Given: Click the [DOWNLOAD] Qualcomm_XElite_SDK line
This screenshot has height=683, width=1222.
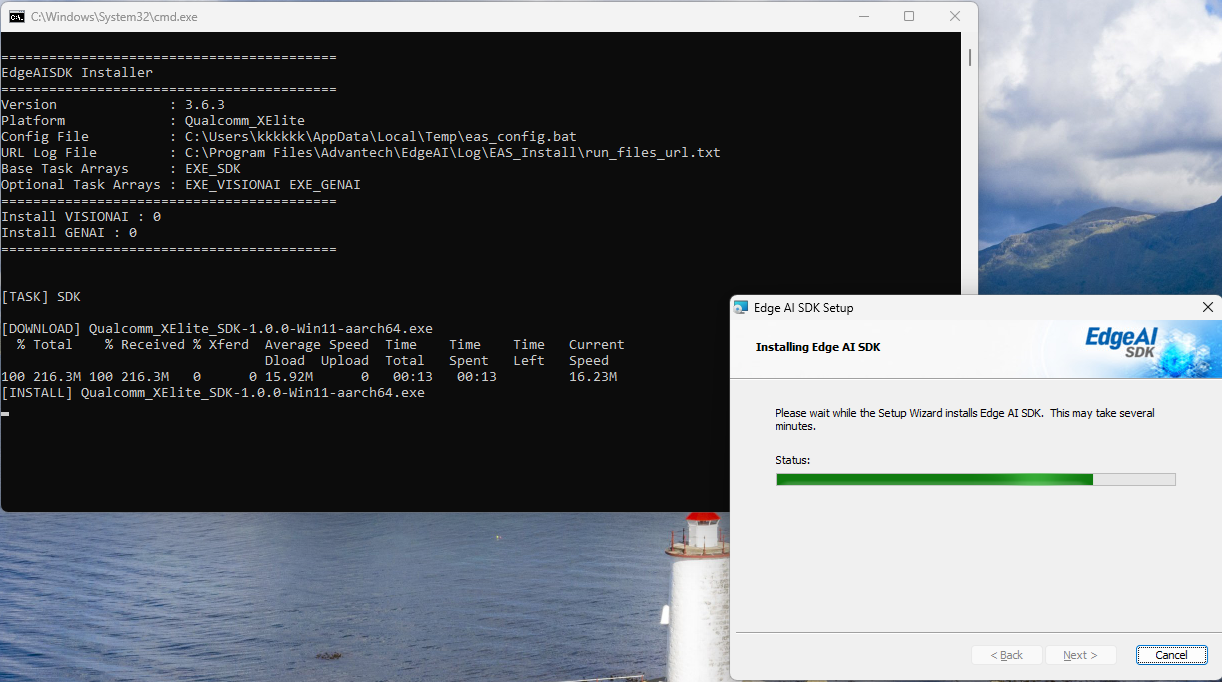Looking at the screenshot, I should (x=217, y=328).
